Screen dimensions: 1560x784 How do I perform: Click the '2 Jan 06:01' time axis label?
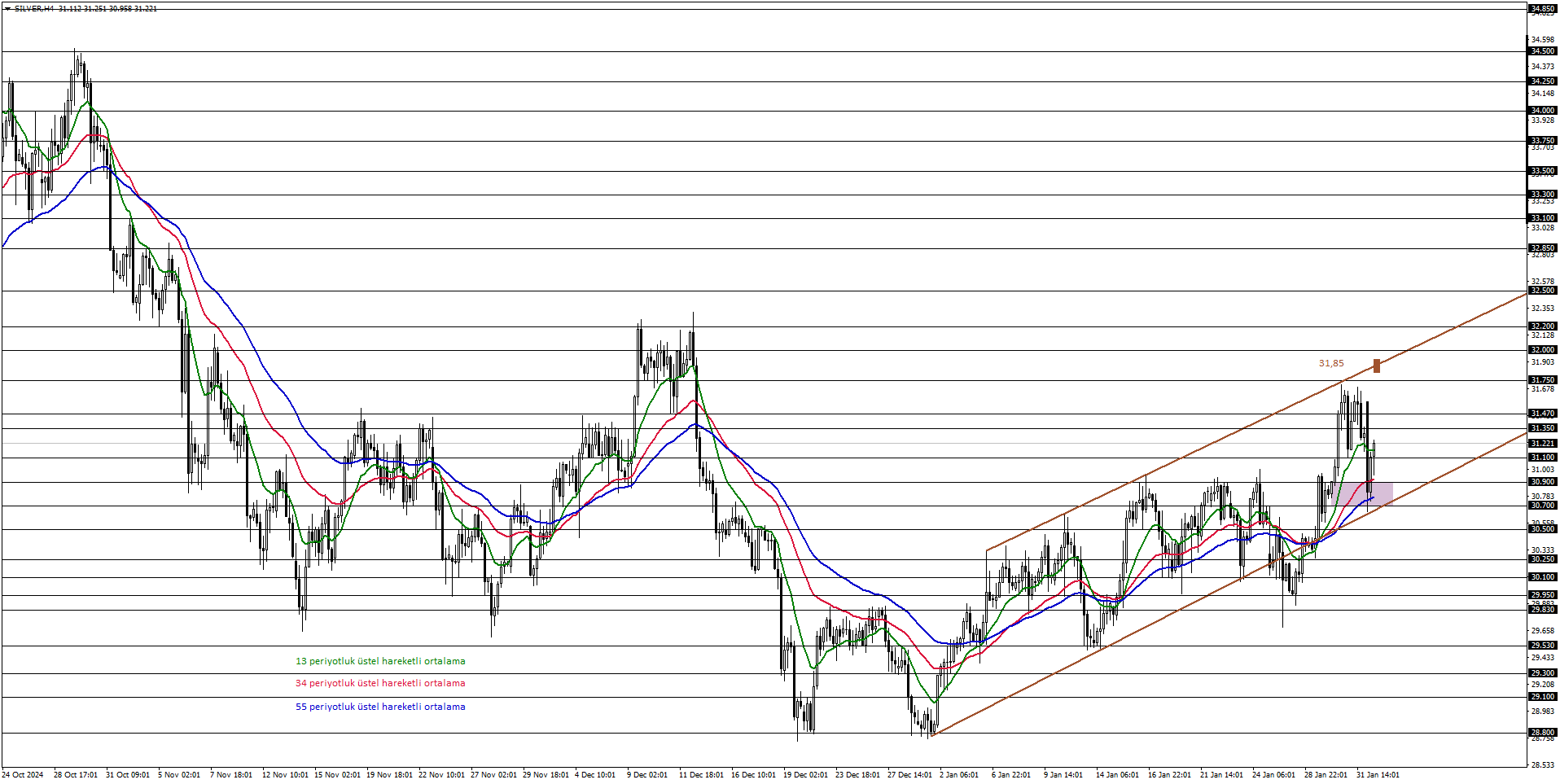[959, 775]
